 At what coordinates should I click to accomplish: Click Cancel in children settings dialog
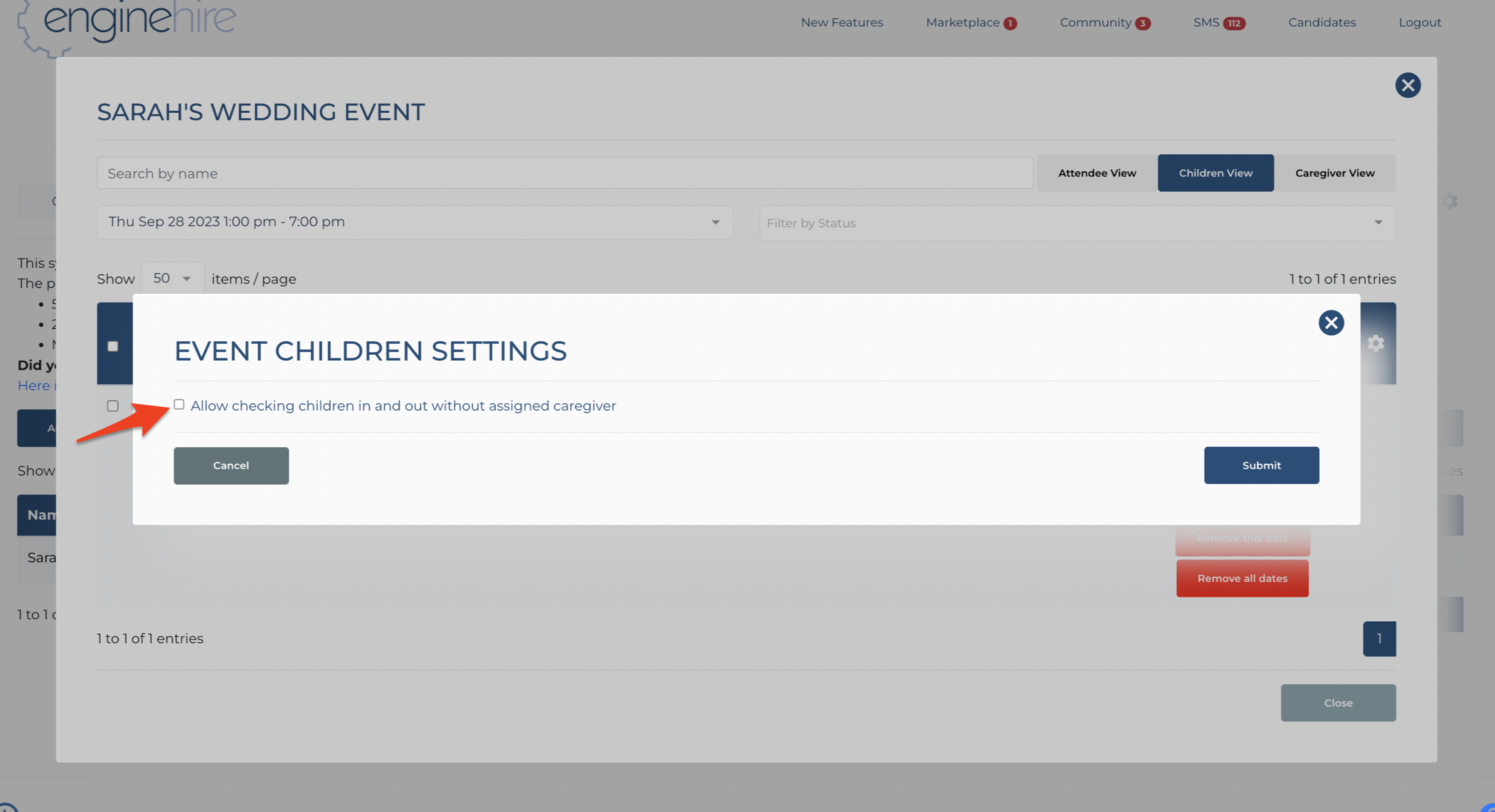coord(231,466)
